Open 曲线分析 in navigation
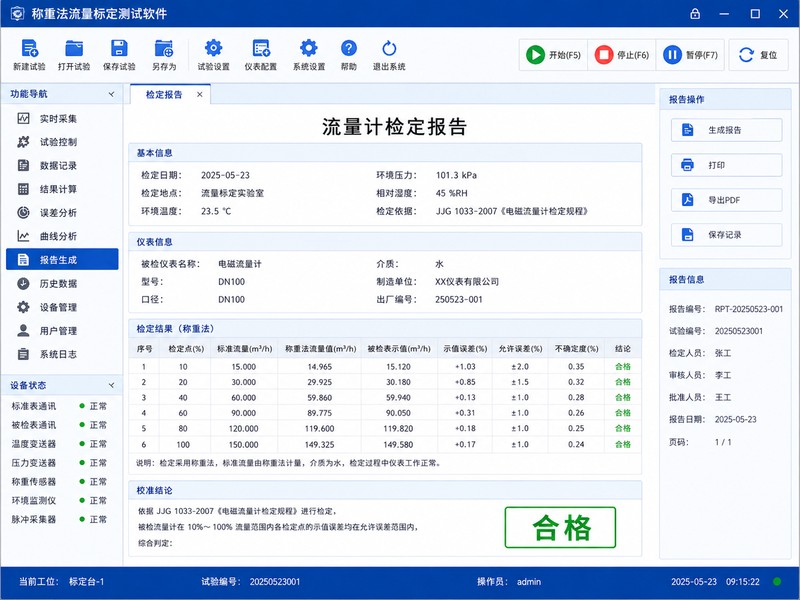 click(62, 236)
